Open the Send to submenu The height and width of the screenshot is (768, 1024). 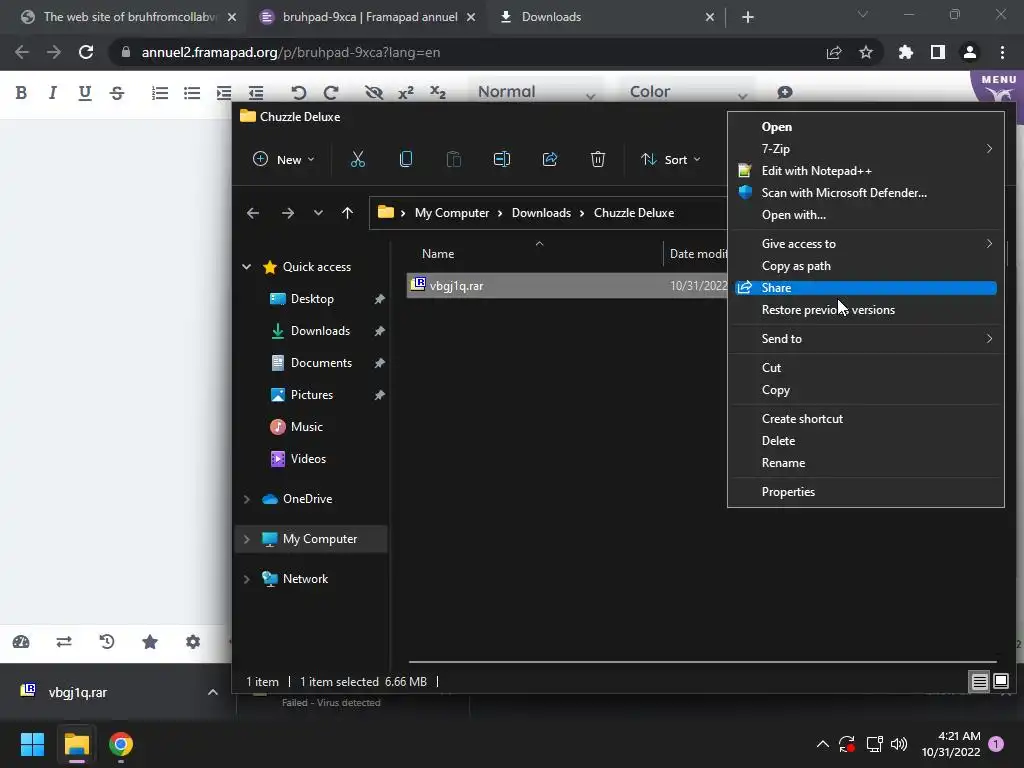[x=865, y=339]
